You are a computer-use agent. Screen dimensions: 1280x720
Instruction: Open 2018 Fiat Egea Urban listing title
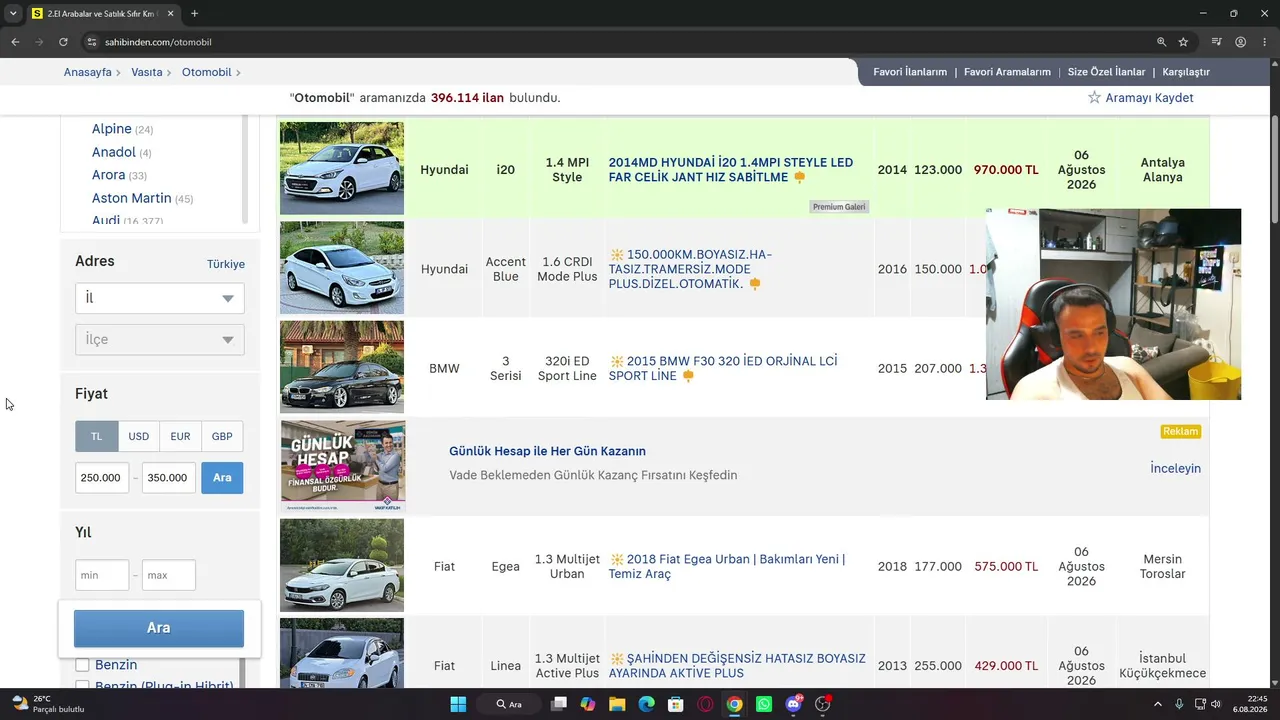click(727, 567)
